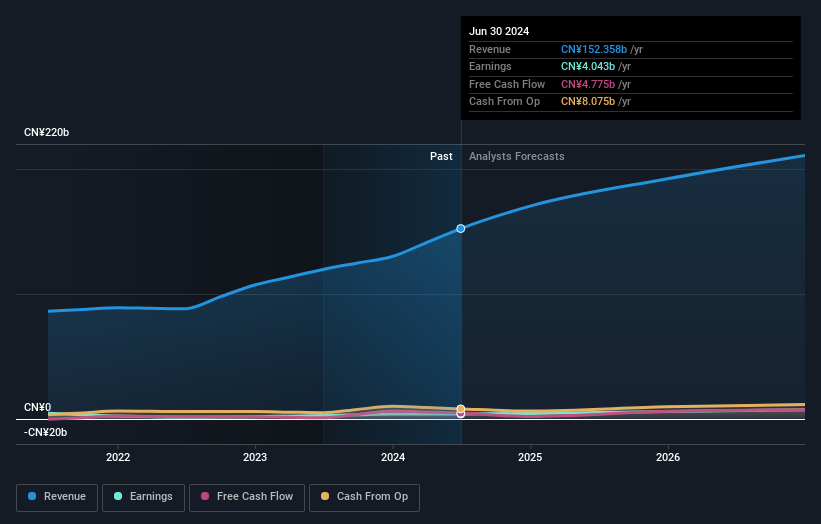
Task: Hide the Earnings series via legend
Action: [143, 497]
